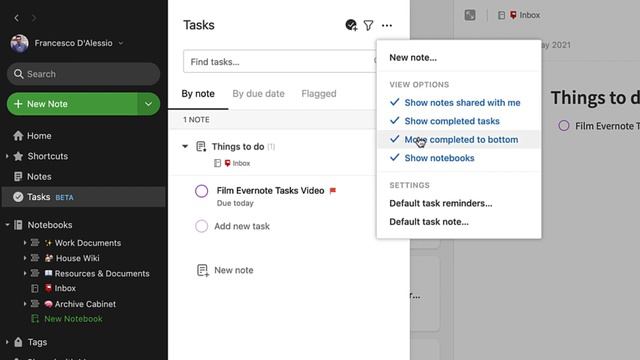Click the red flag on Film Evernote Tasks Video
640x360 pixels.
[x=333, y=191]
